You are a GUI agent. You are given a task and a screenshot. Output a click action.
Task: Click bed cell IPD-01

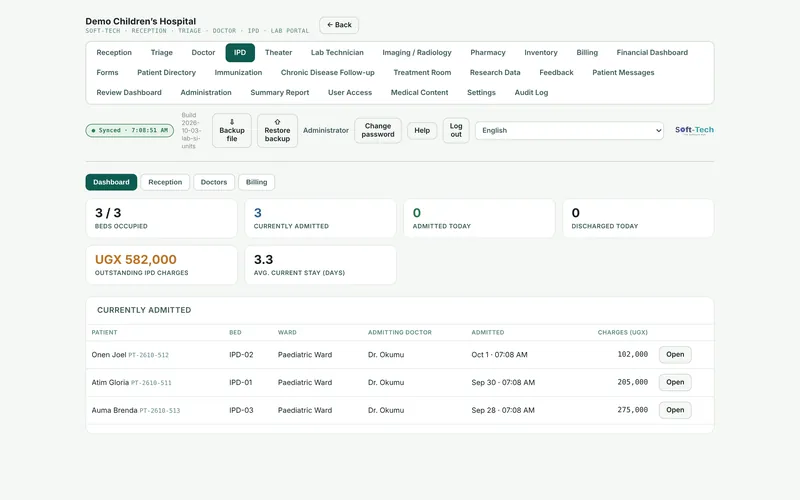(x=240, y=382)
